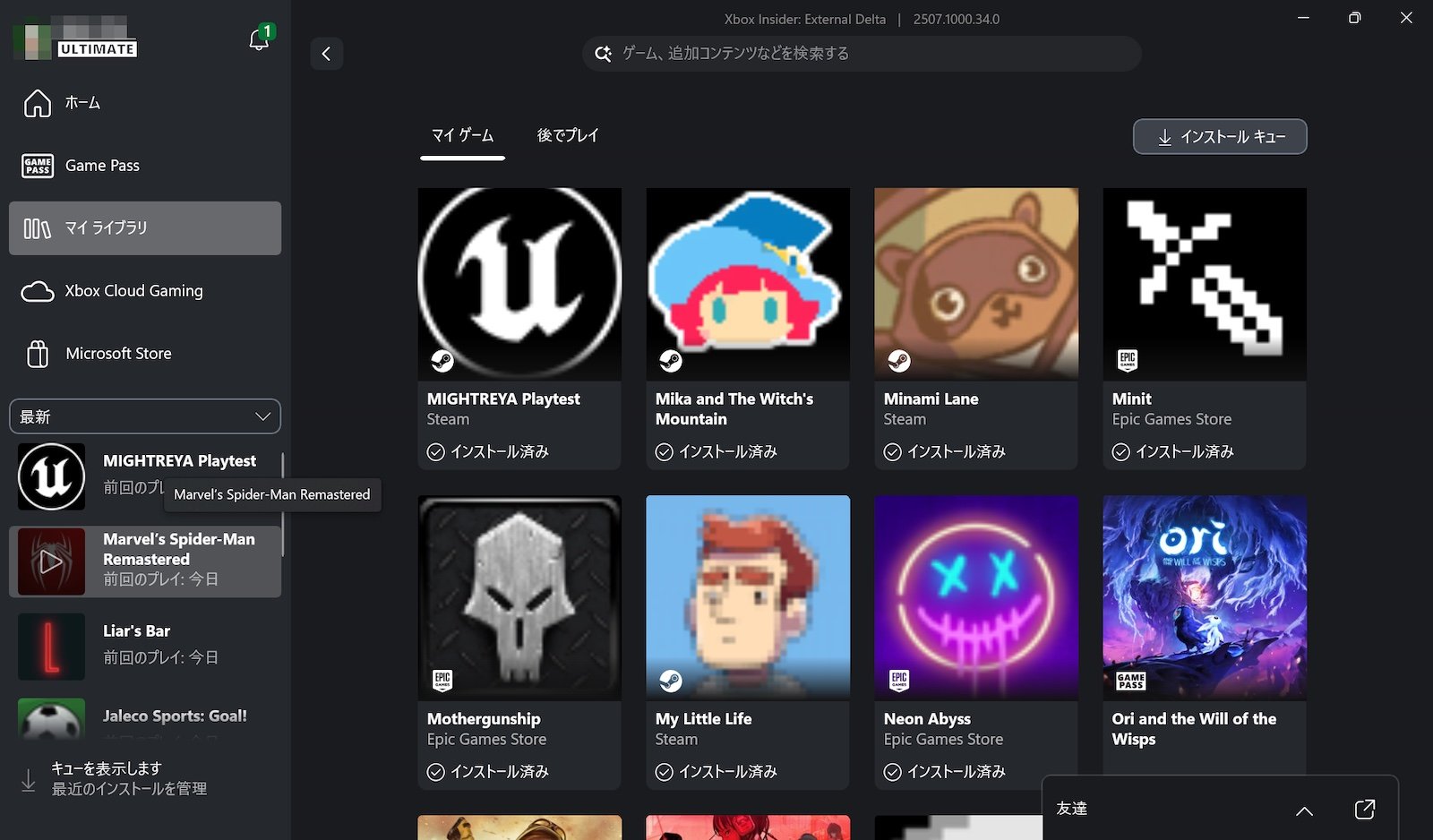Open the Mika and The Witch's Mountain cover

748,284
